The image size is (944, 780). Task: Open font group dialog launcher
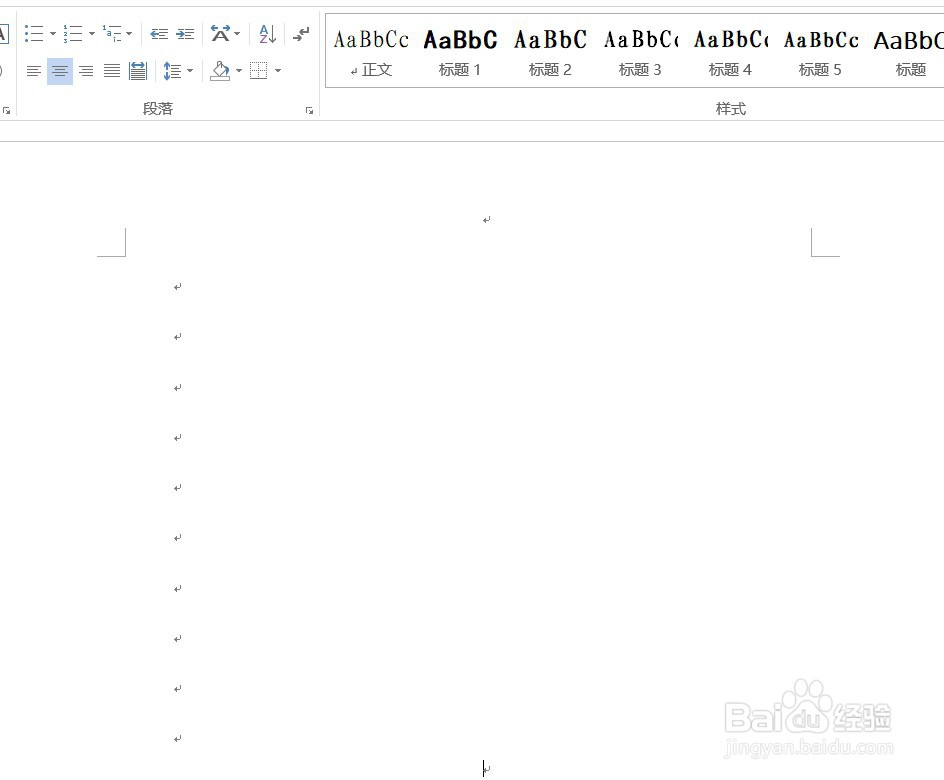tap(7, 111)
